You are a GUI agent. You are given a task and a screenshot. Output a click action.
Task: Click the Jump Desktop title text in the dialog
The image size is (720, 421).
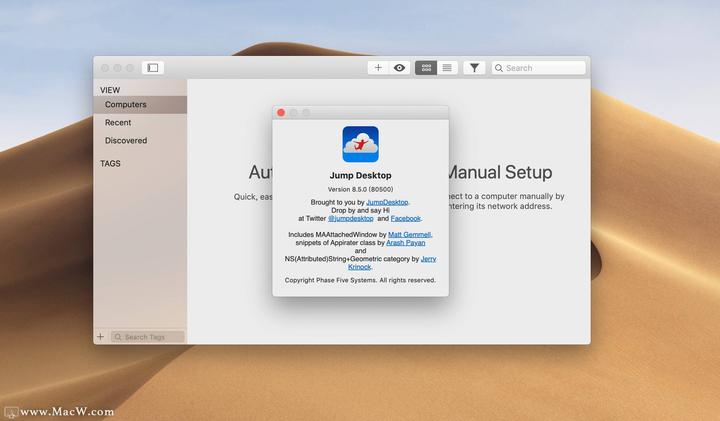tap(360, 175)
